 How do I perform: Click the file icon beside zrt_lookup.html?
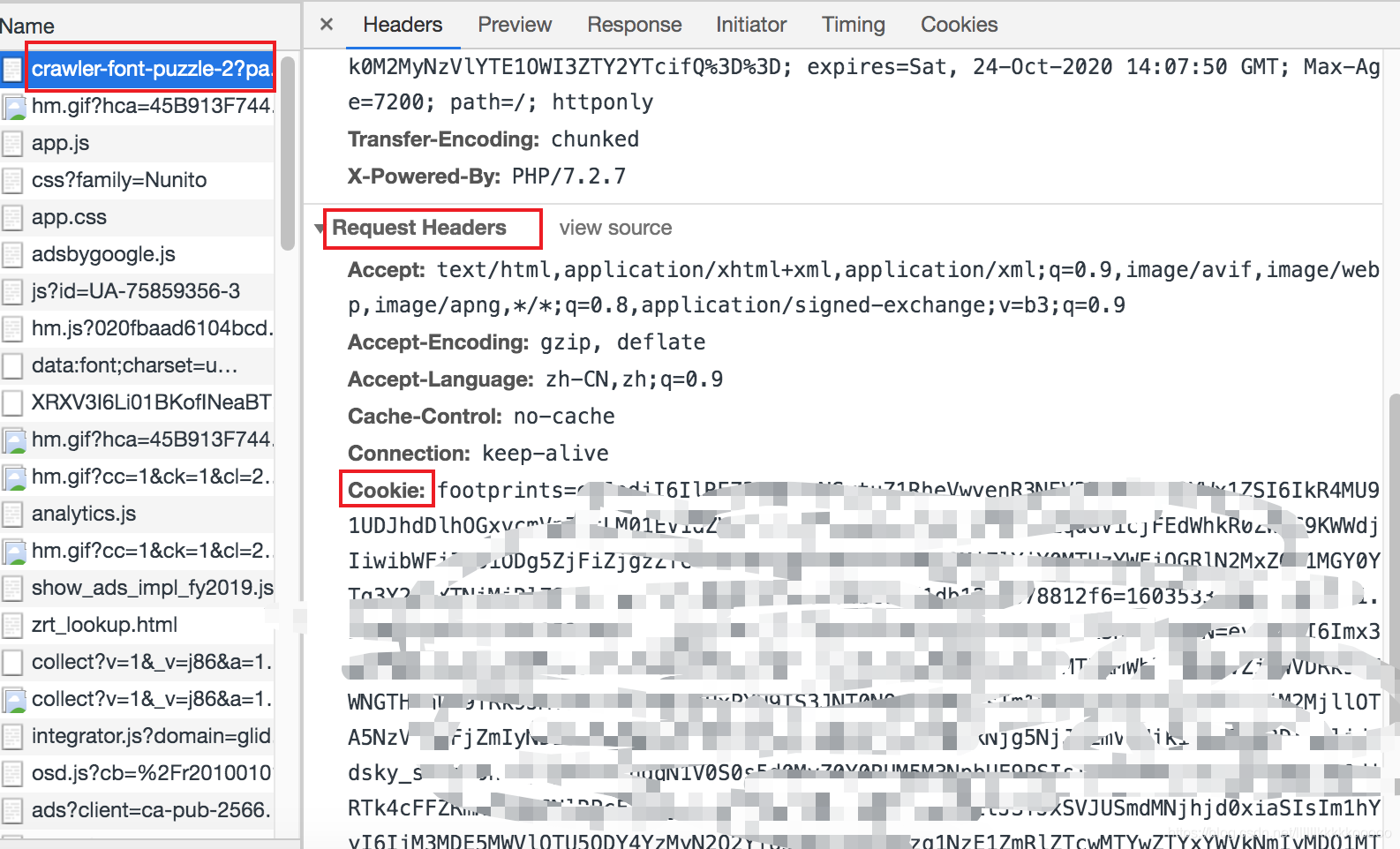[x=12, y=625]
